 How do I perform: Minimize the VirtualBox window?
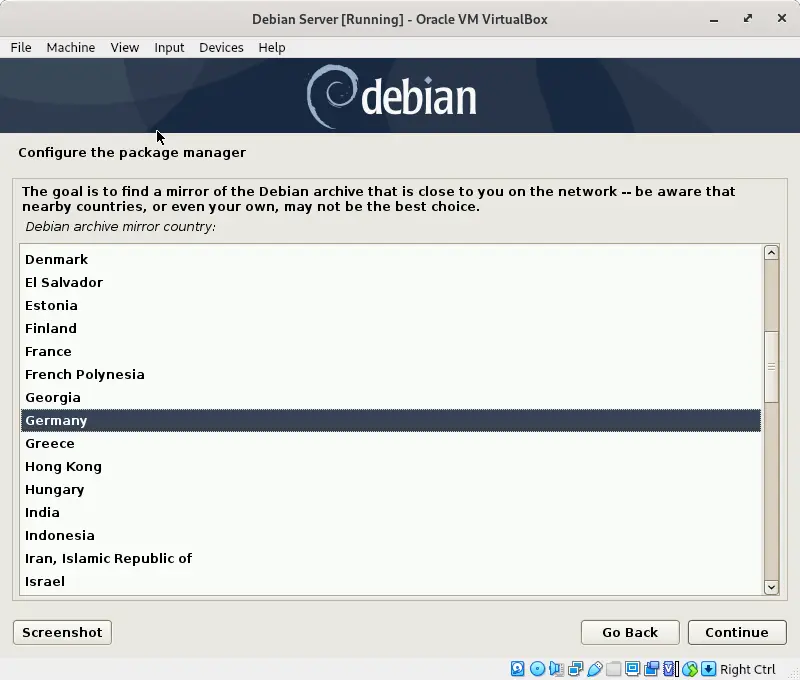[x=714, y=19]
